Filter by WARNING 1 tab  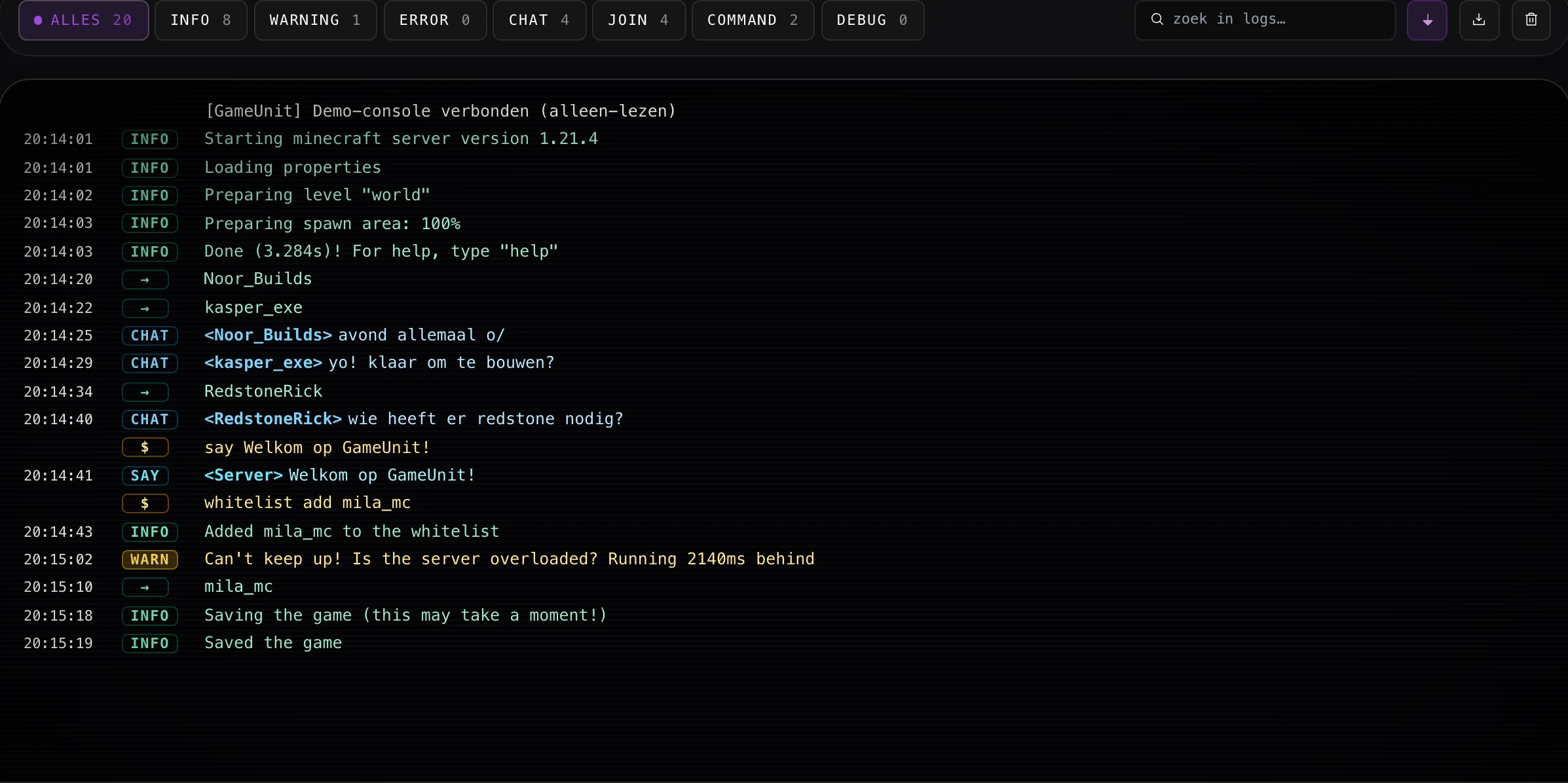316,20
